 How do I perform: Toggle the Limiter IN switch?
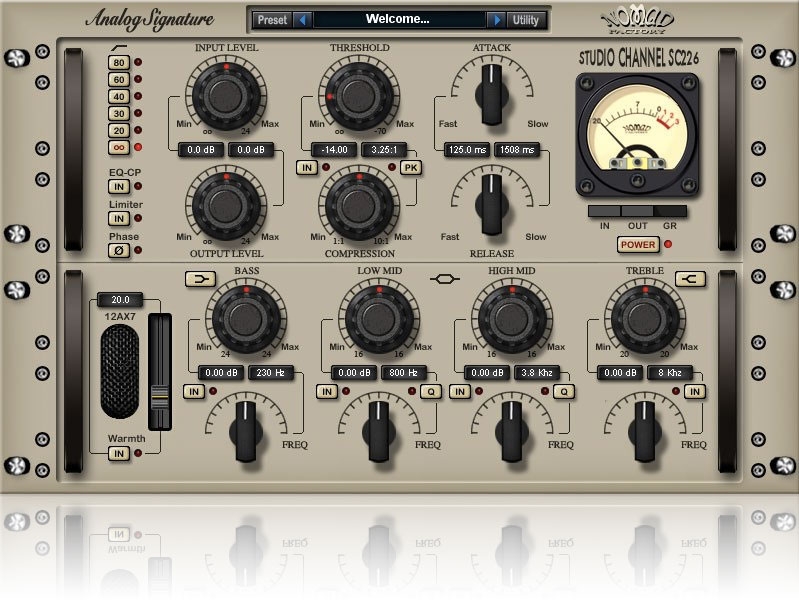(x=118, y=218)
